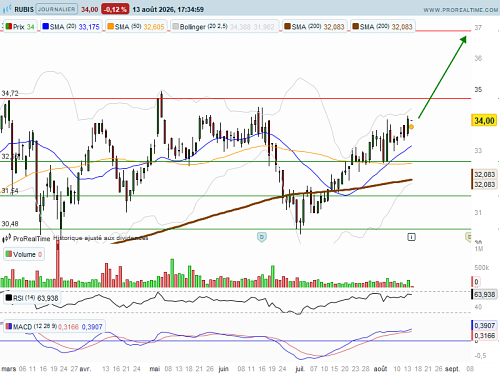Click the red-green Prix candle icon
This screenshot has height=375, width=500.
[9, 26]
